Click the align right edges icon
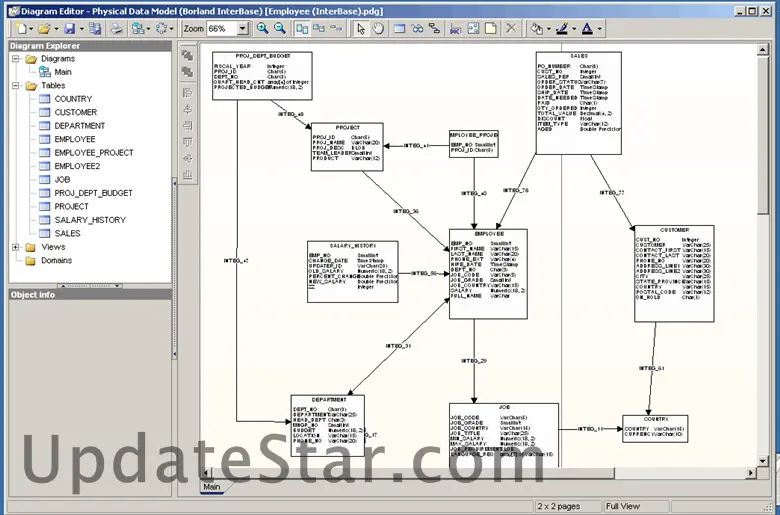Image resolution: width=780 pixels, height=515 pixels. pyautogui.click(x=188, y=125)
